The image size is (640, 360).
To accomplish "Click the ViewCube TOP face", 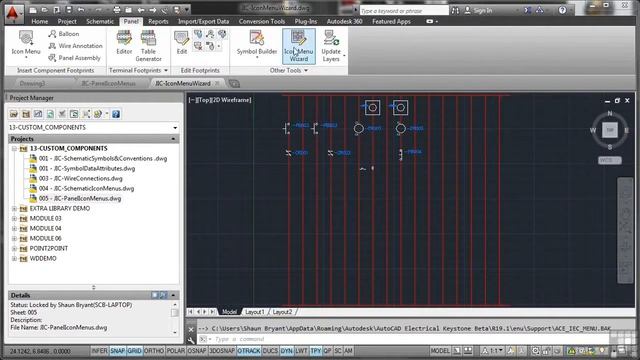I will click(610, 130).
